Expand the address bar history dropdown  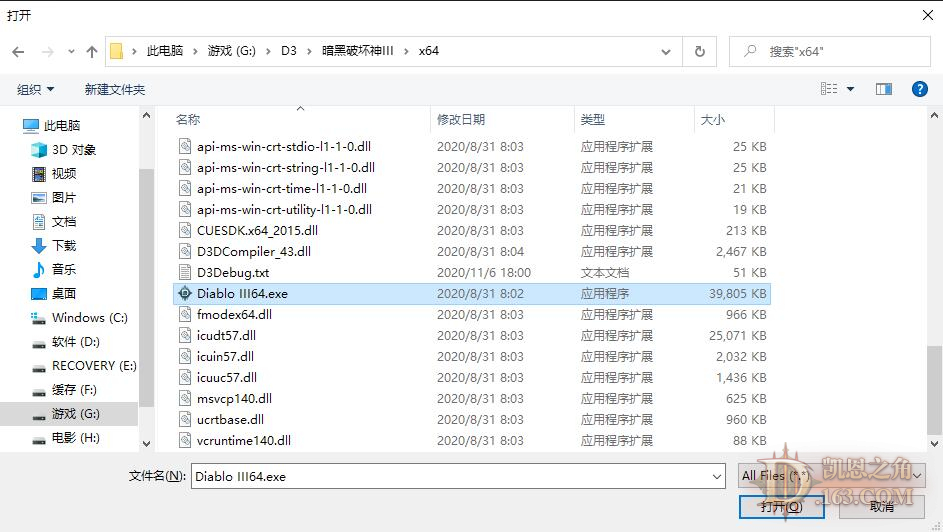pos(666,52)
